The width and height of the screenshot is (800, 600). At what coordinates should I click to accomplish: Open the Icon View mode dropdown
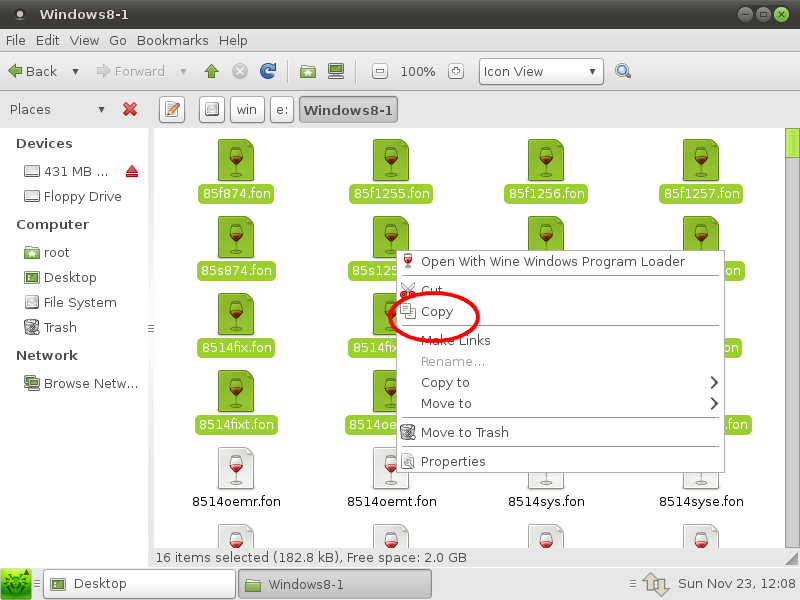[541, 71]
